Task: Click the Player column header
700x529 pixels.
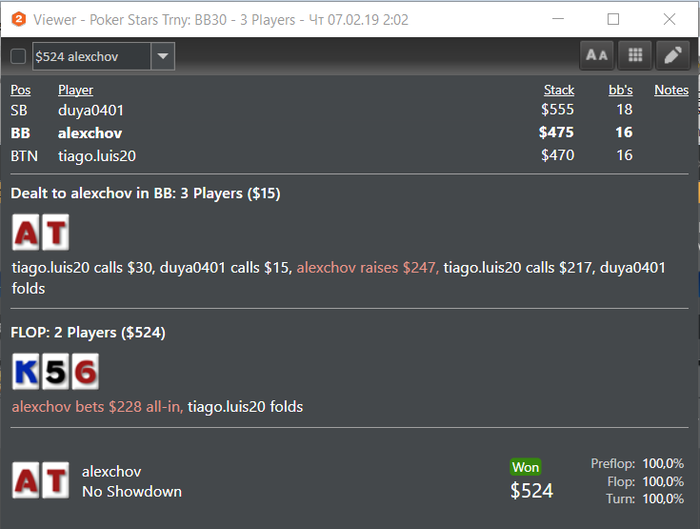Action: (x=75, y=90)
